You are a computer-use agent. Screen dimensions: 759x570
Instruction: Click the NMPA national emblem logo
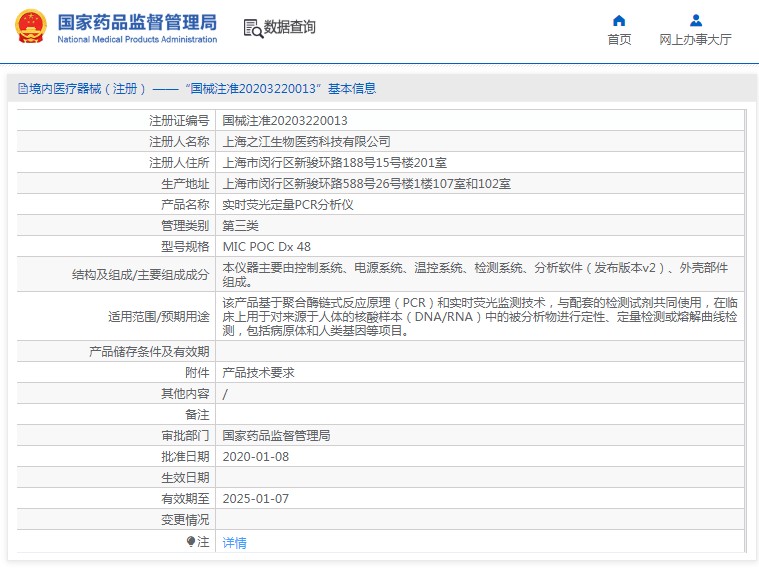tap(30, 27)
